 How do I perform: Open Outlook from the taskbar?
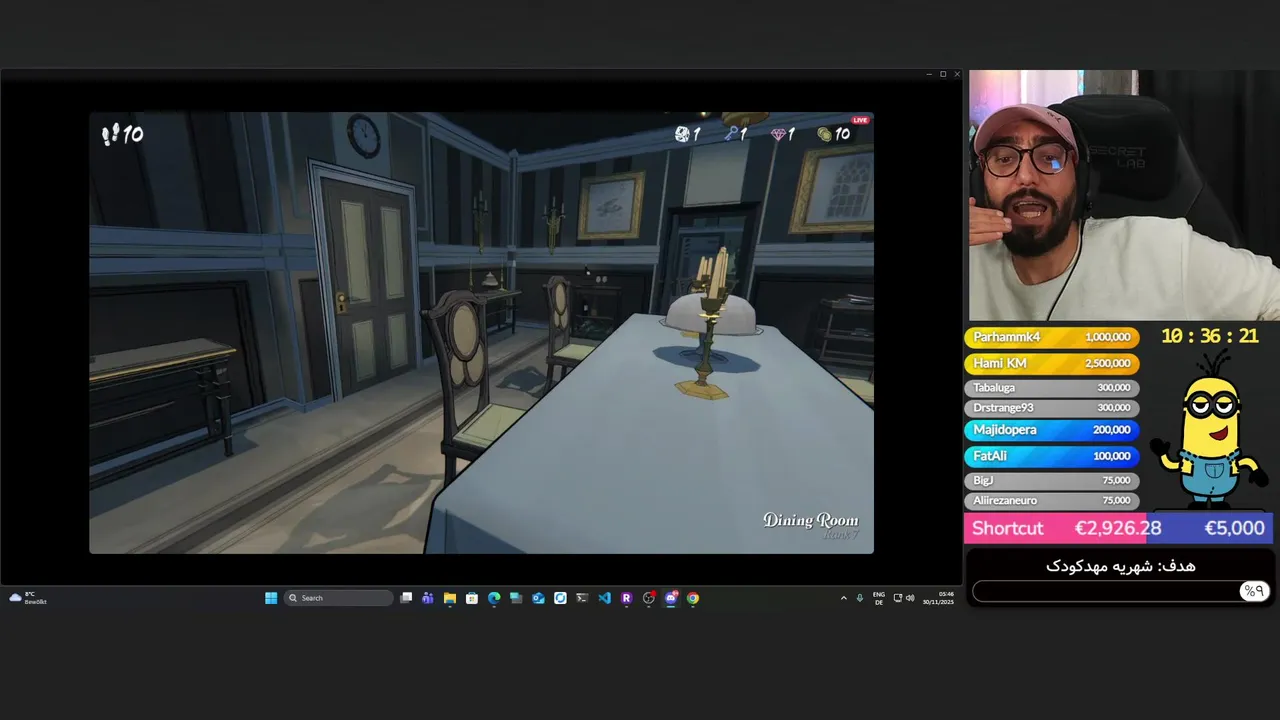coord(538,598)
